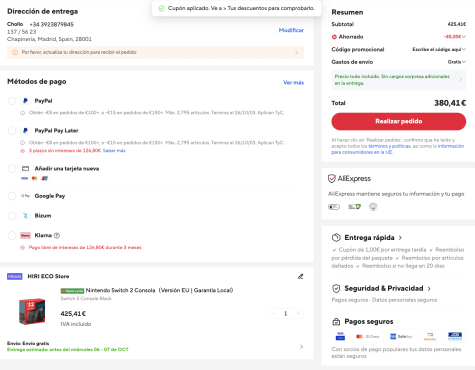Image resolution: width=475 pixels, height=370 pixels.
Task: Click the quantity field showing 1
Action: click(286, 313)
